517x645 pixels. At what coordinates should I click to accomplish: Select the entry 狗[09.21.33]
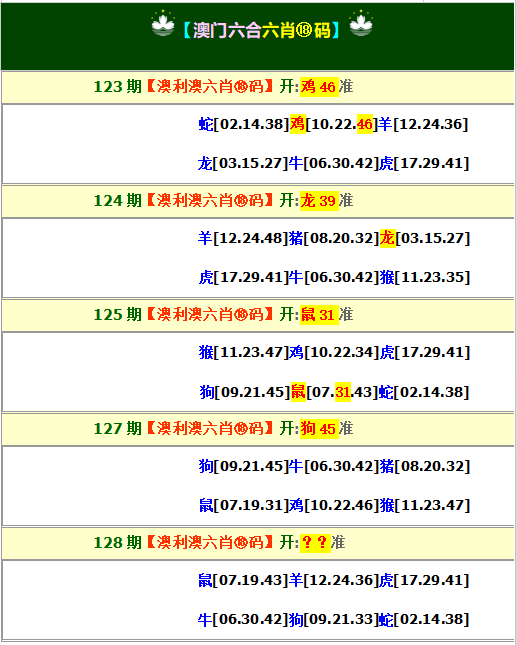(333, 619)
